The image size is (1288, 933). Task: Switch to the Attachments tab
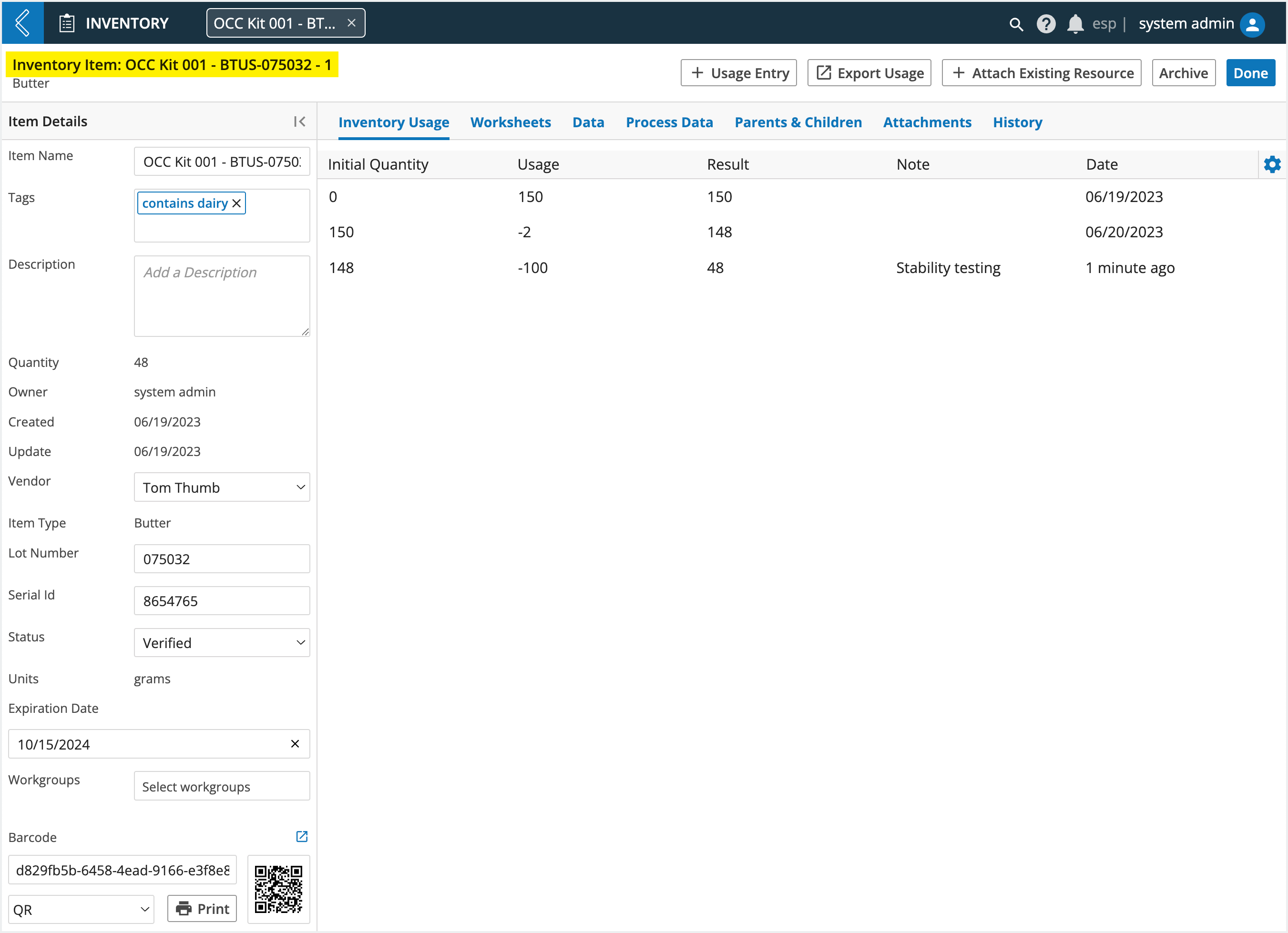(x=927, y=122)
